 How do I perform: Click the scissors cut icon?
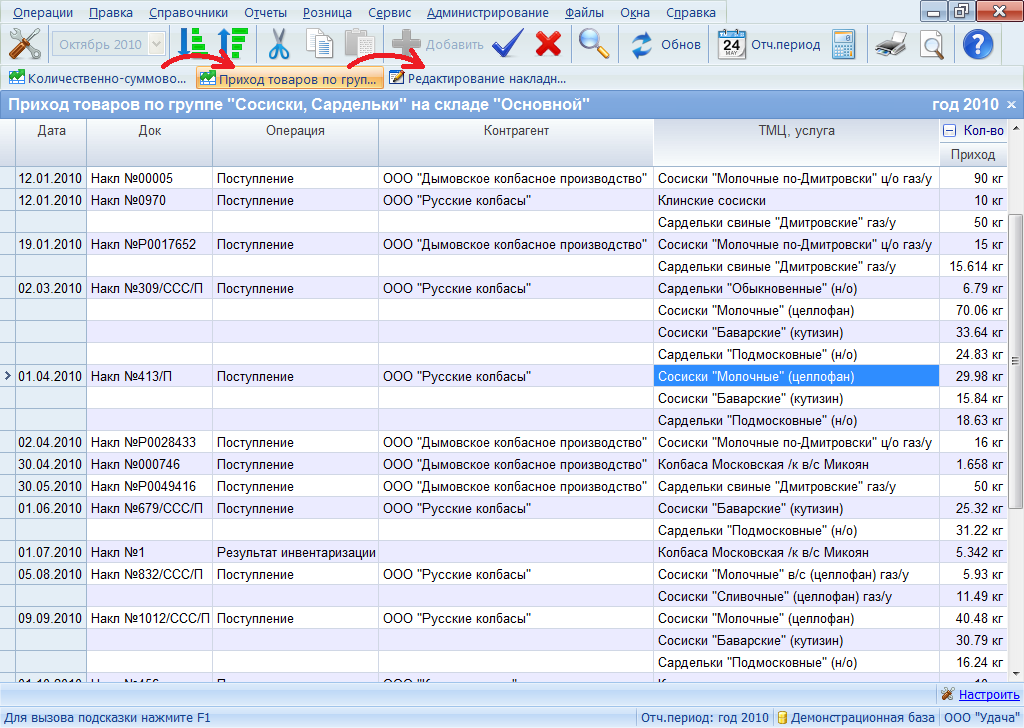(280, 44)
